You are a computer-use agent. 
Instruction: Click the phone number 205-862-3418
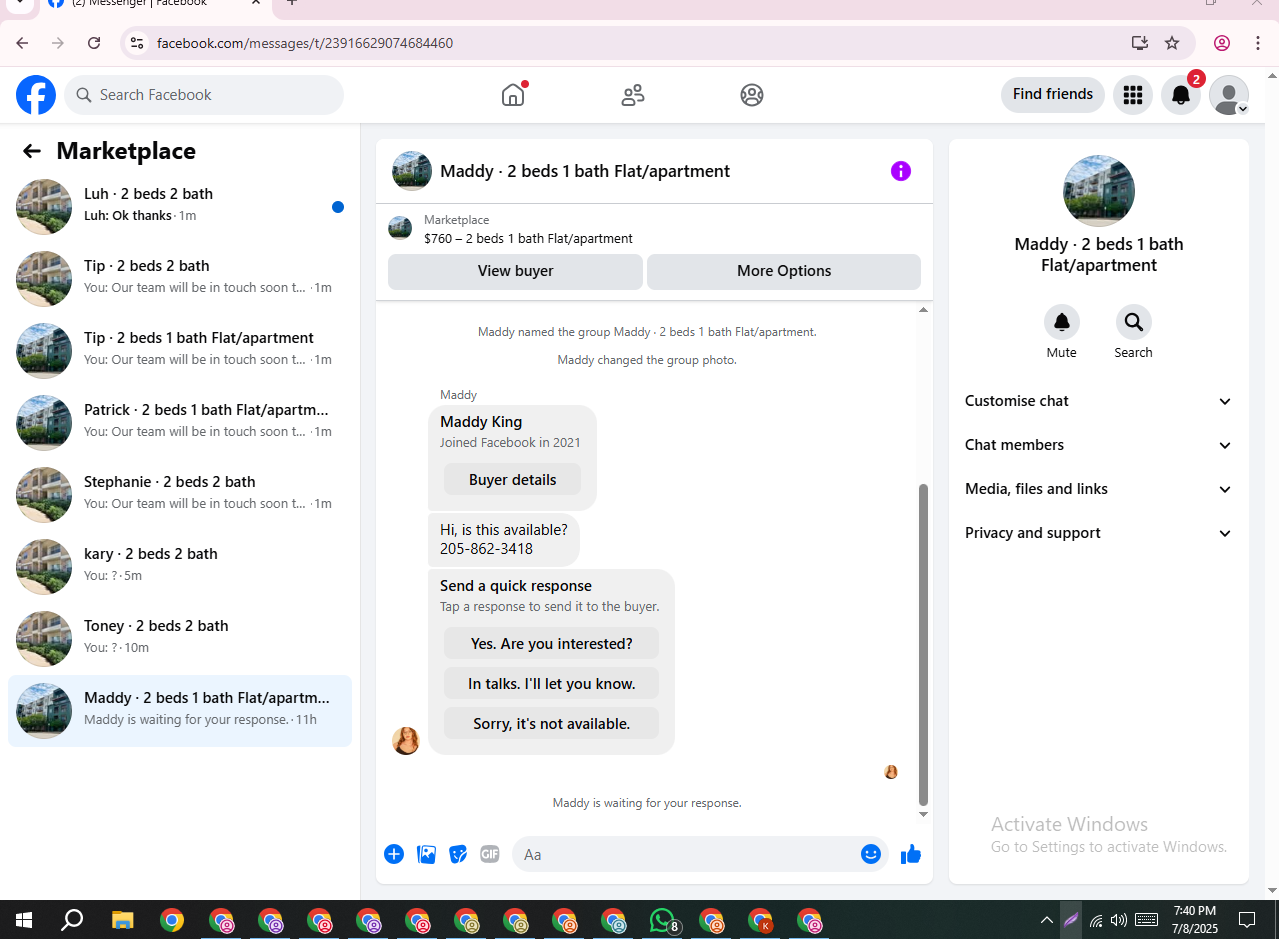point(486,549)
